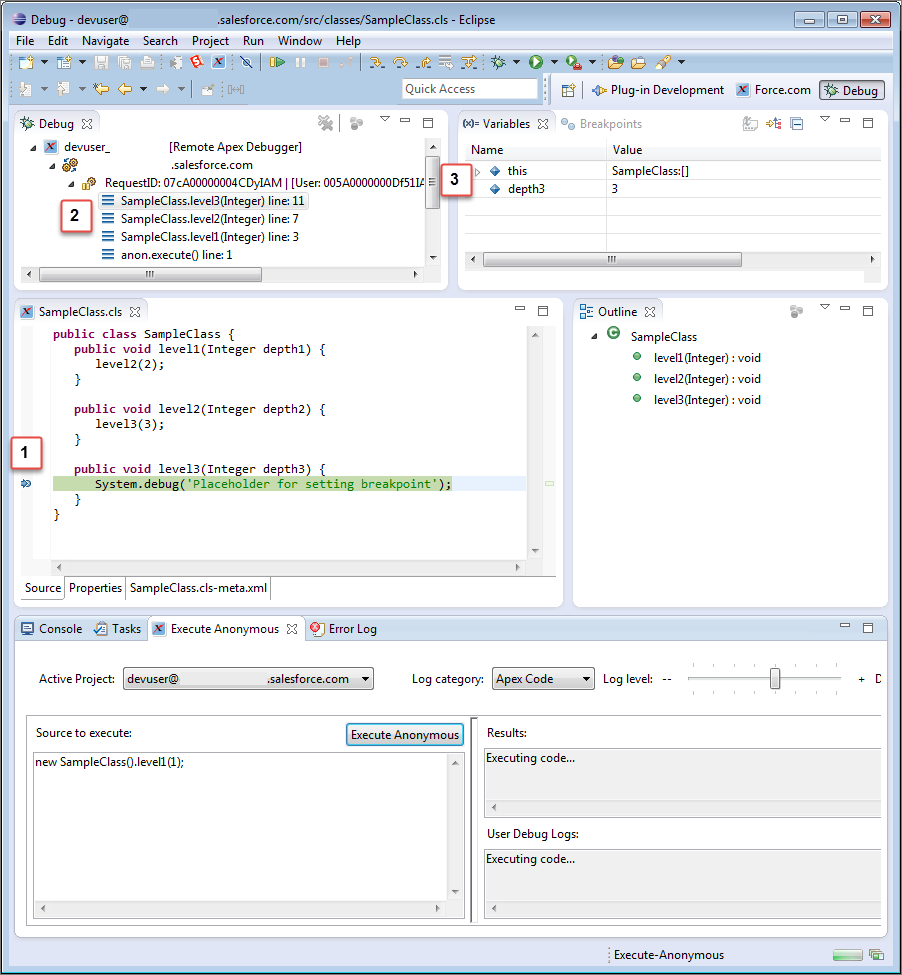Click the Execute Anonymous button
Screen dimensions: 902x975
[x=405, y=734]
